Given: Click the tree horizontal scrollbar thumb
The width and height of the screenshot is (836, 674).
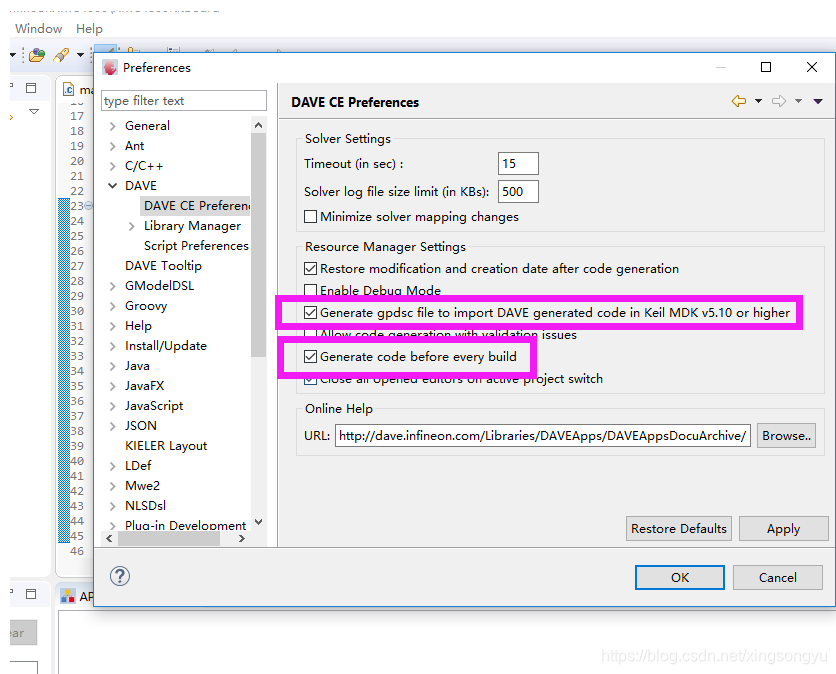Looking at the screenshot, I should point(169,539).
